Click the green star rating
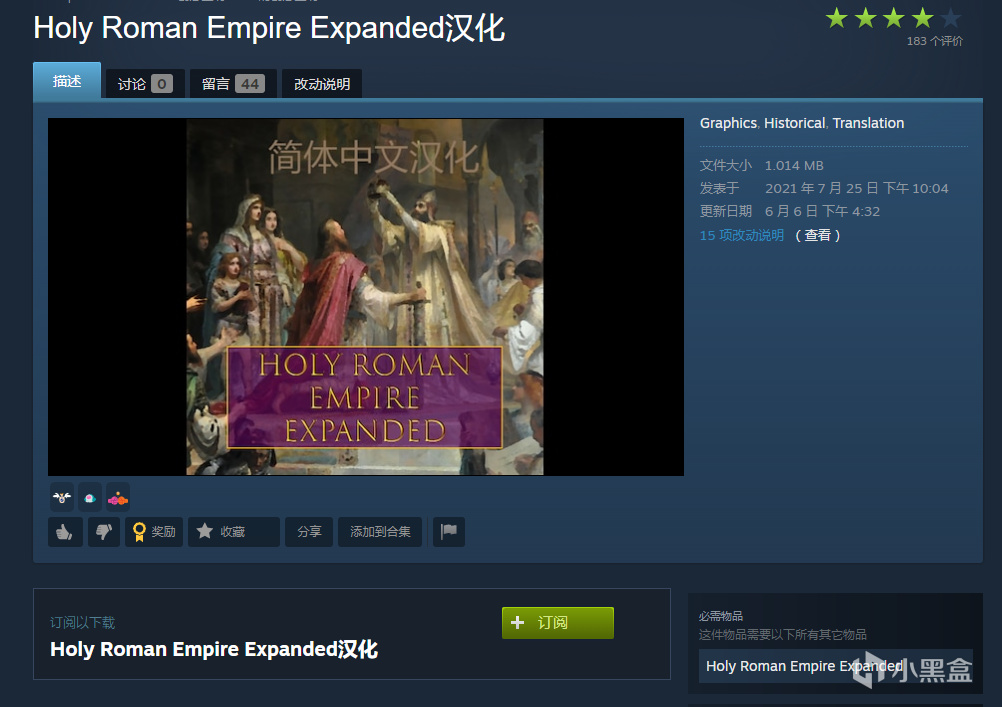 click(893, 19)
